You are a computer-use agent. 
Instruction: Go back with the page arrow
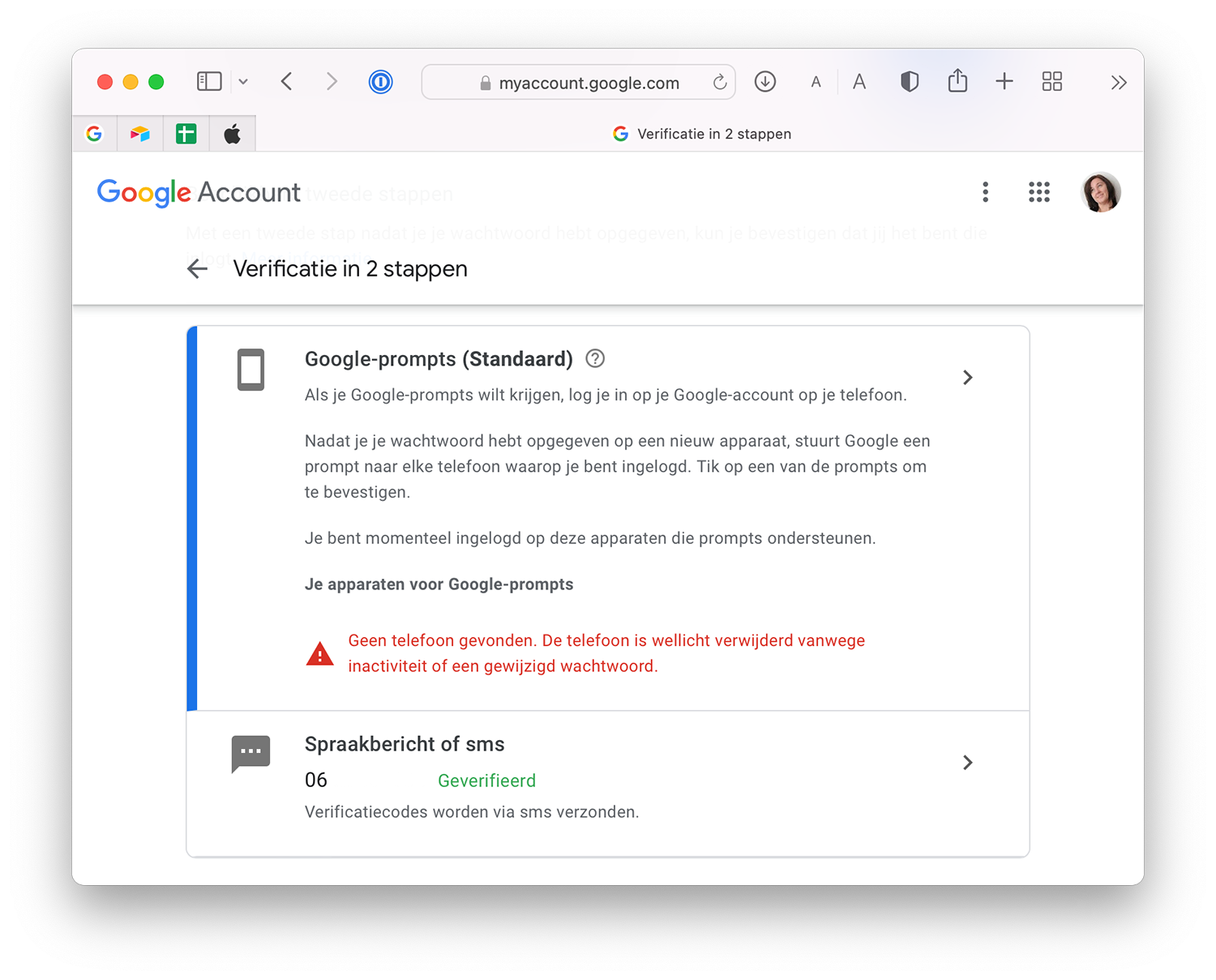click(x=197, y=269)
